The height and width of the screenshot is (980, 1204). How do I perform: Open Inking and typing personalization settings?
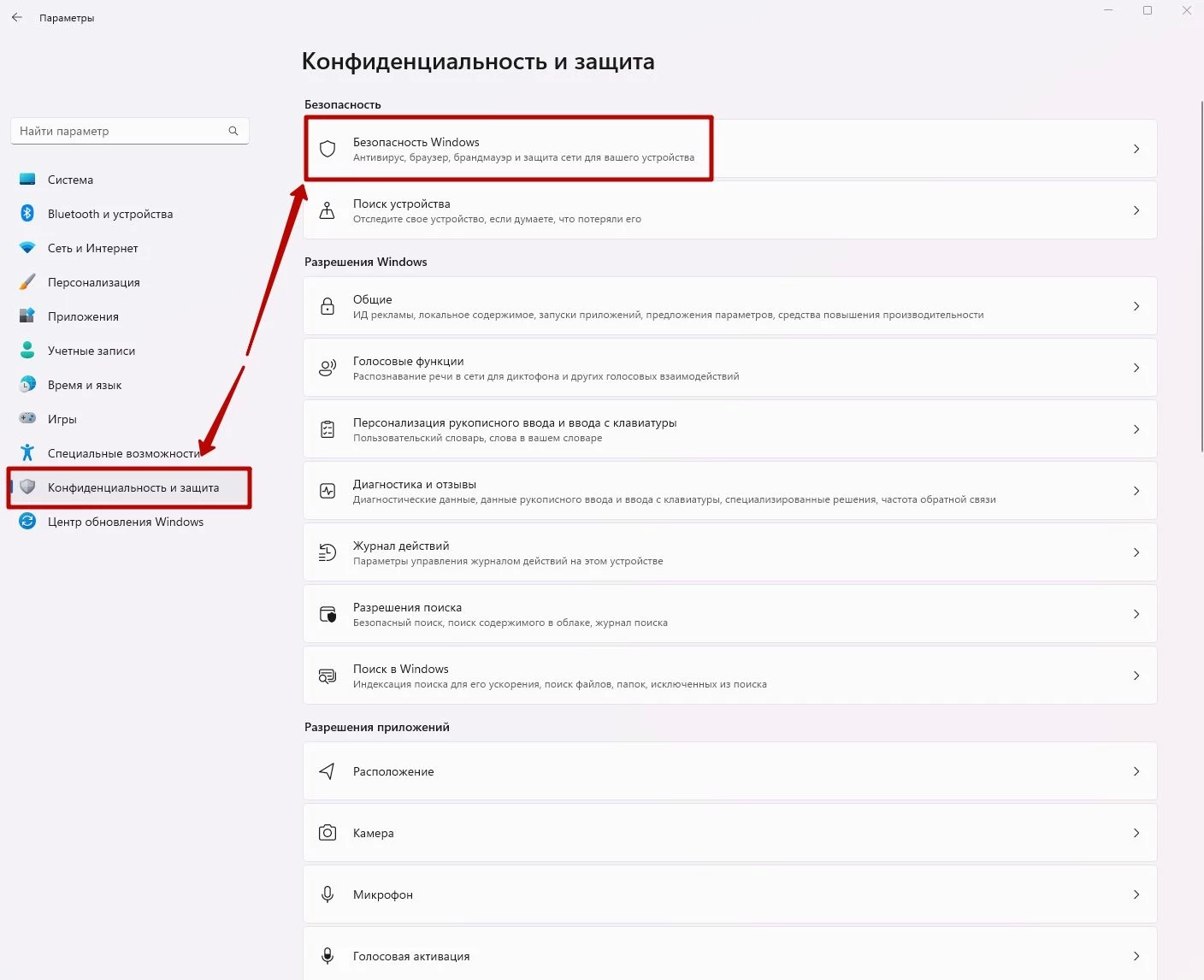pyautogui.click(x=514, y=429)
